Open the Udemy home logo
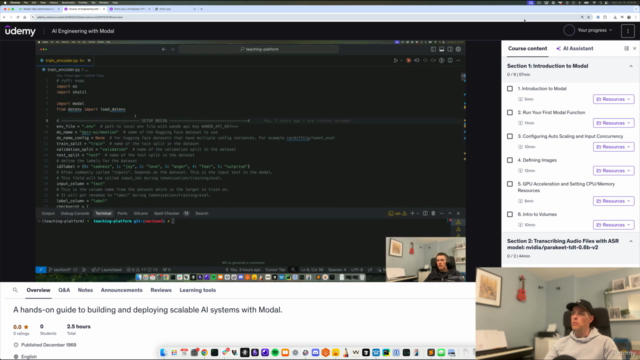 [20, 31]
